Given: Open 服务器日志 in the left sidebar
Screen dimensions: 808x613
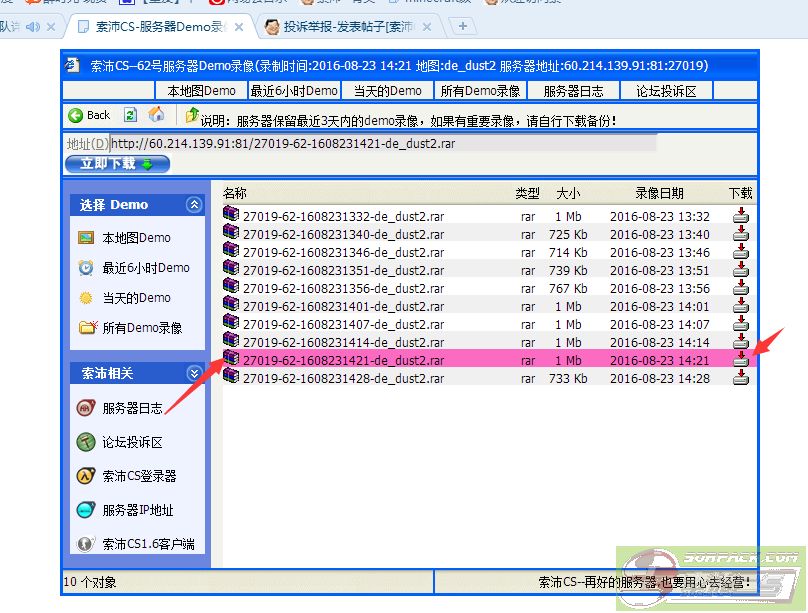Looking at the screenshot, I should point(132,408).
